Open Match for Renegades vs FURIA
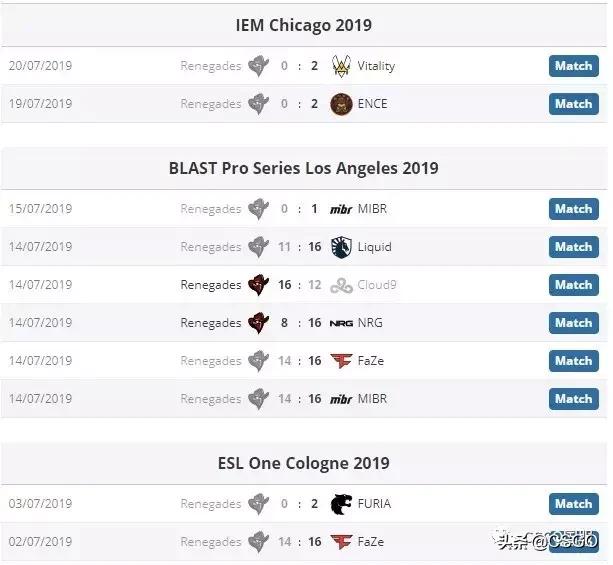613x565 pixels. [x=574, y=504]
